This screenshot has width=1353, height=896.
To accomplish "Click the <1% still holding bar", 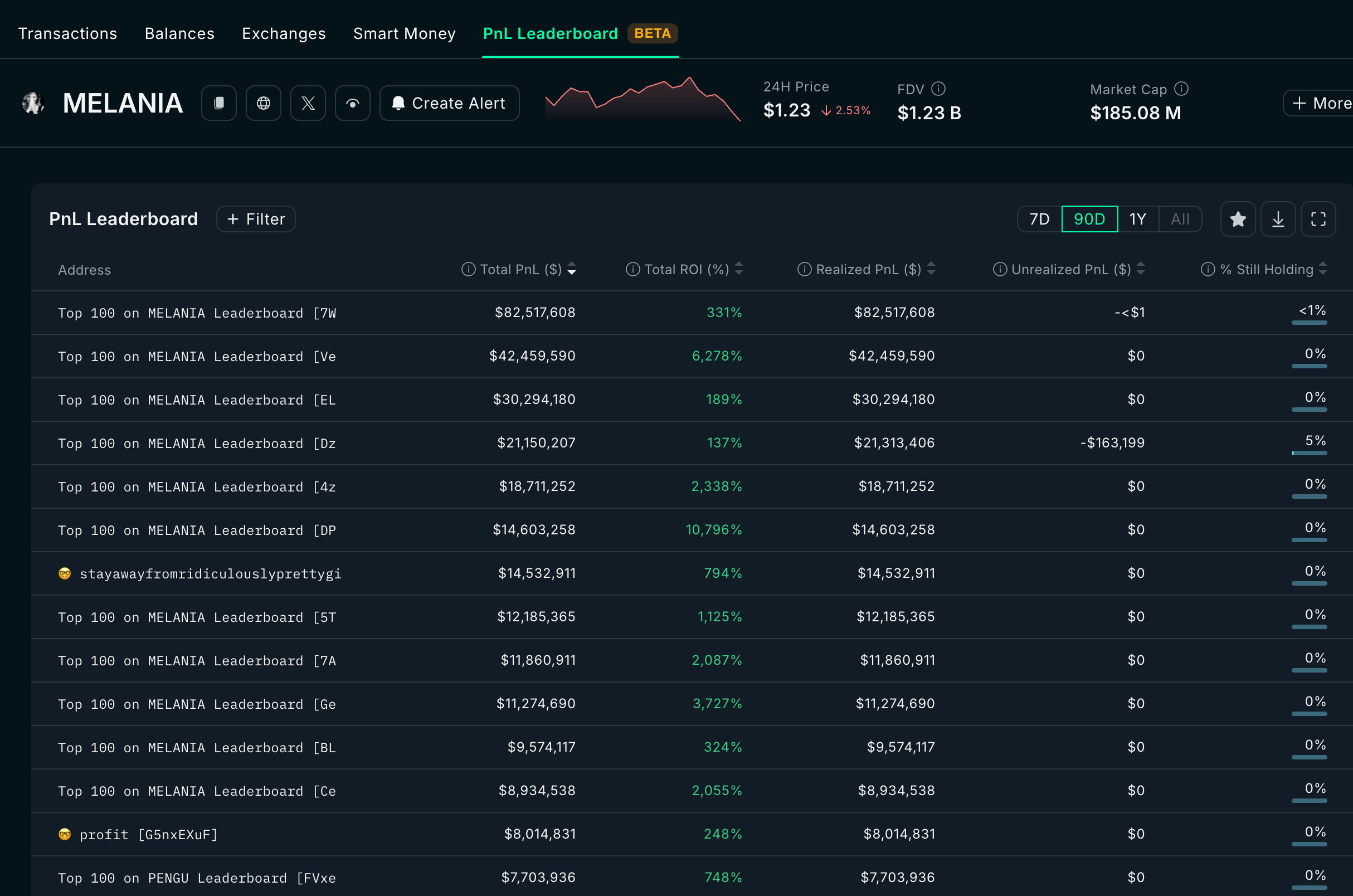I will tap(1309, 323).
